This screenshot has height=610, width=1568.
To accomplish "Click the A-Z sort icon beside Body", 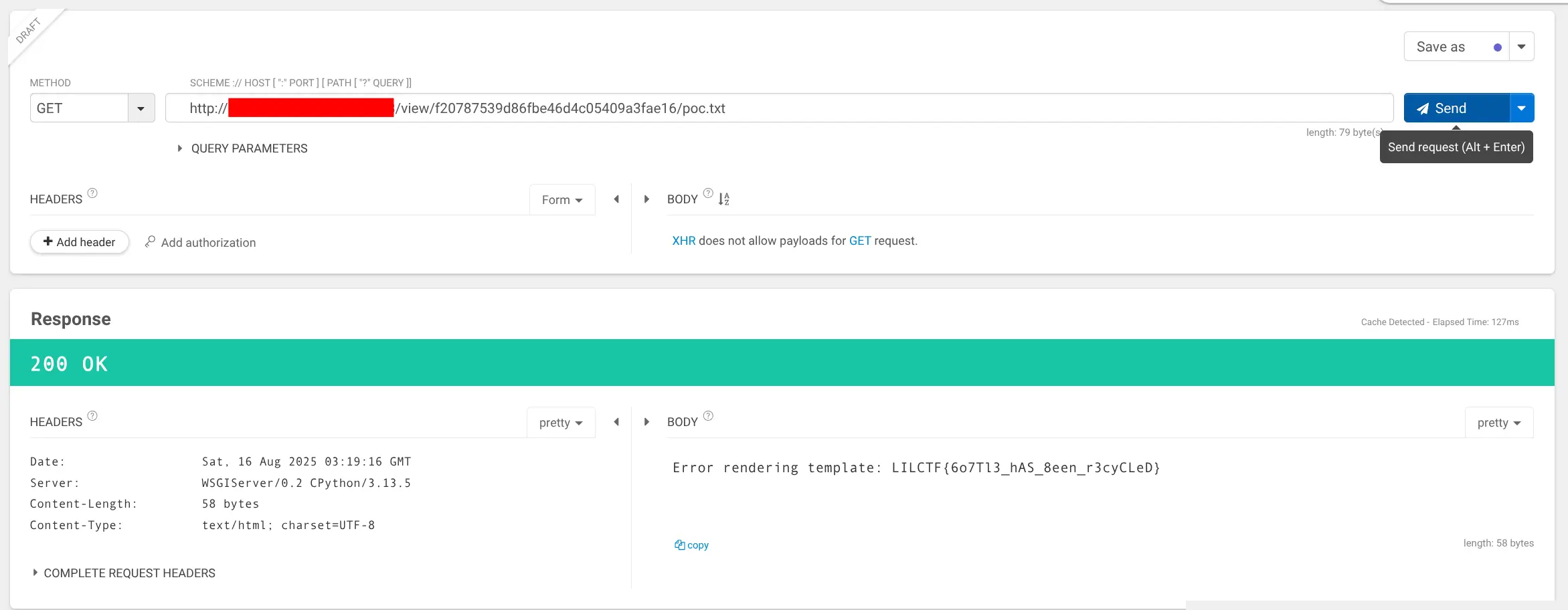I will coord(724,199).
